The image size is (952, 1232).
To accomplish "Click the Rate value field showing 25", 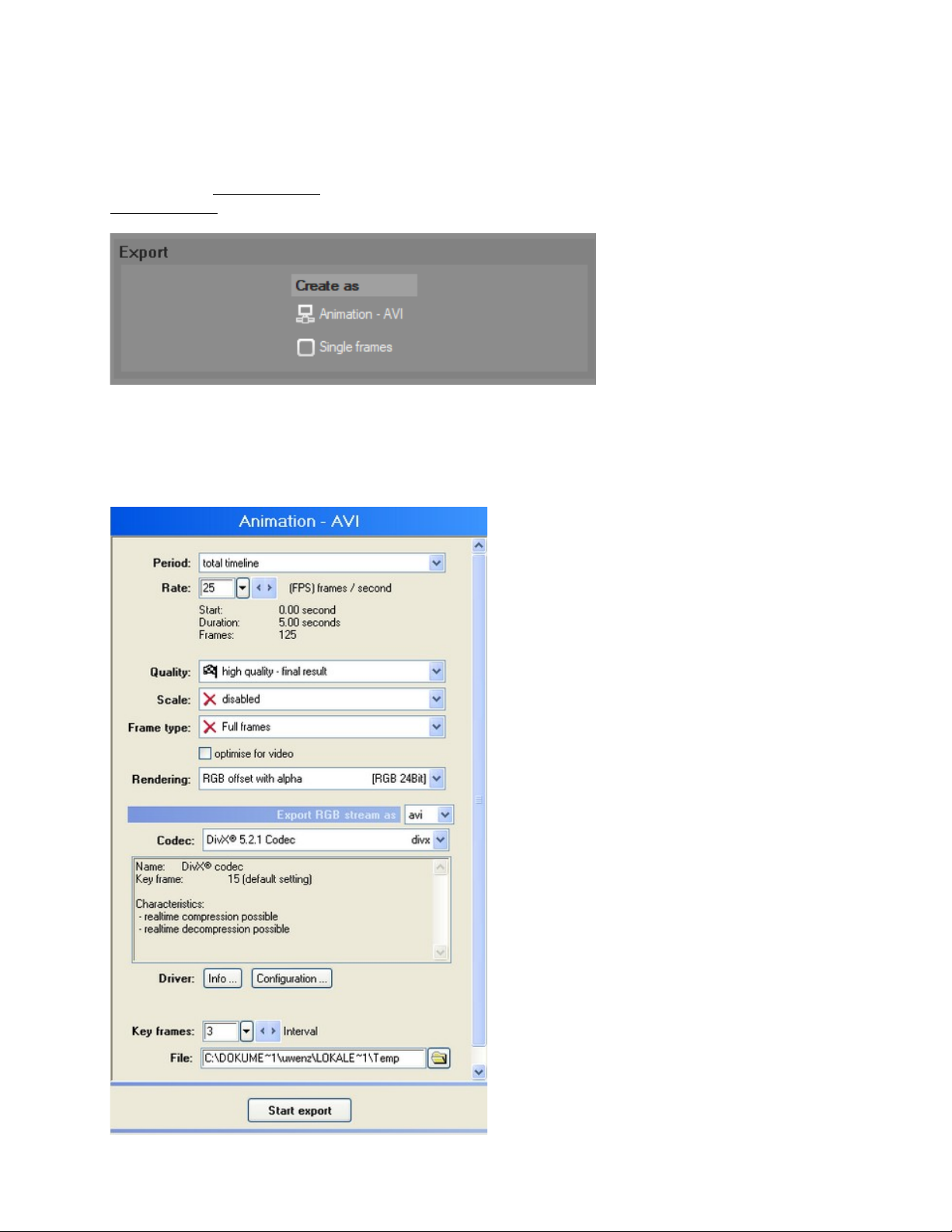I will 217,588.
